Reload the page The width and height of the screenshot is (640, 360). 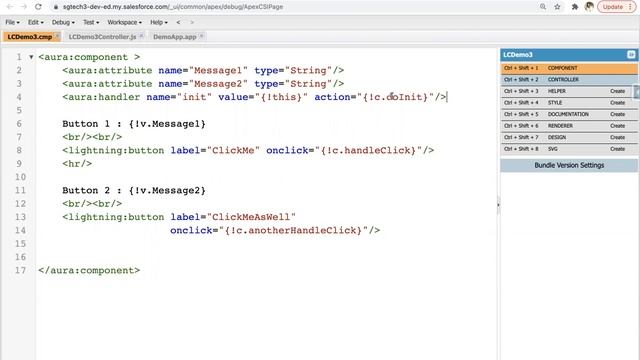point(38,7)
